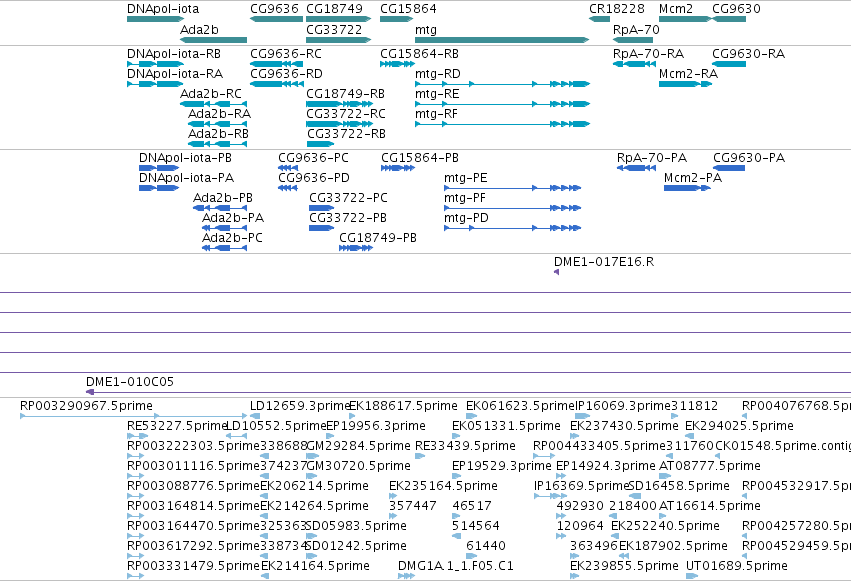The width and height of the screenshot is (851, 581).
Task: Click the DNApol-iota-PB protein label
Action: (x=185, y=158)
